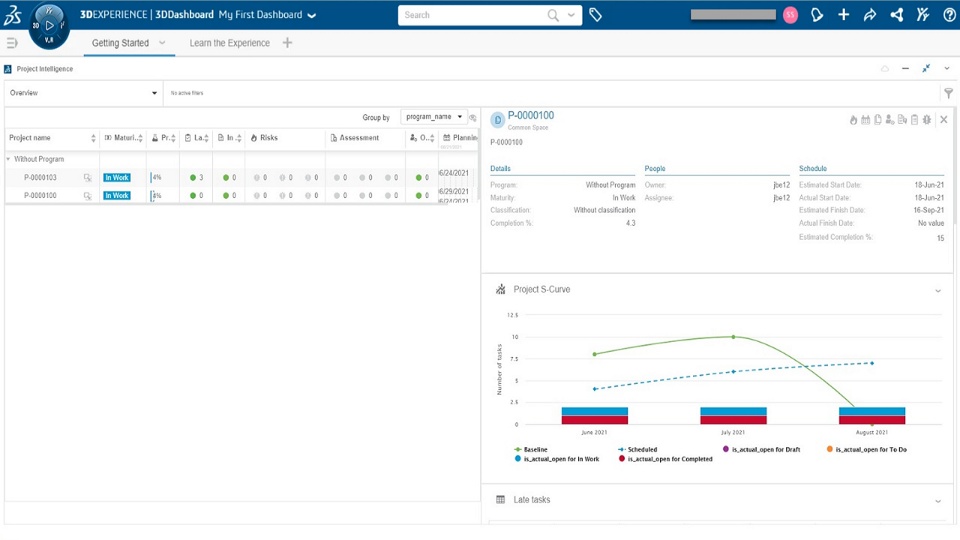Toggle is_actual_open for To Do legend
This screenshot has width=960, height=540.
pos(868,449)
